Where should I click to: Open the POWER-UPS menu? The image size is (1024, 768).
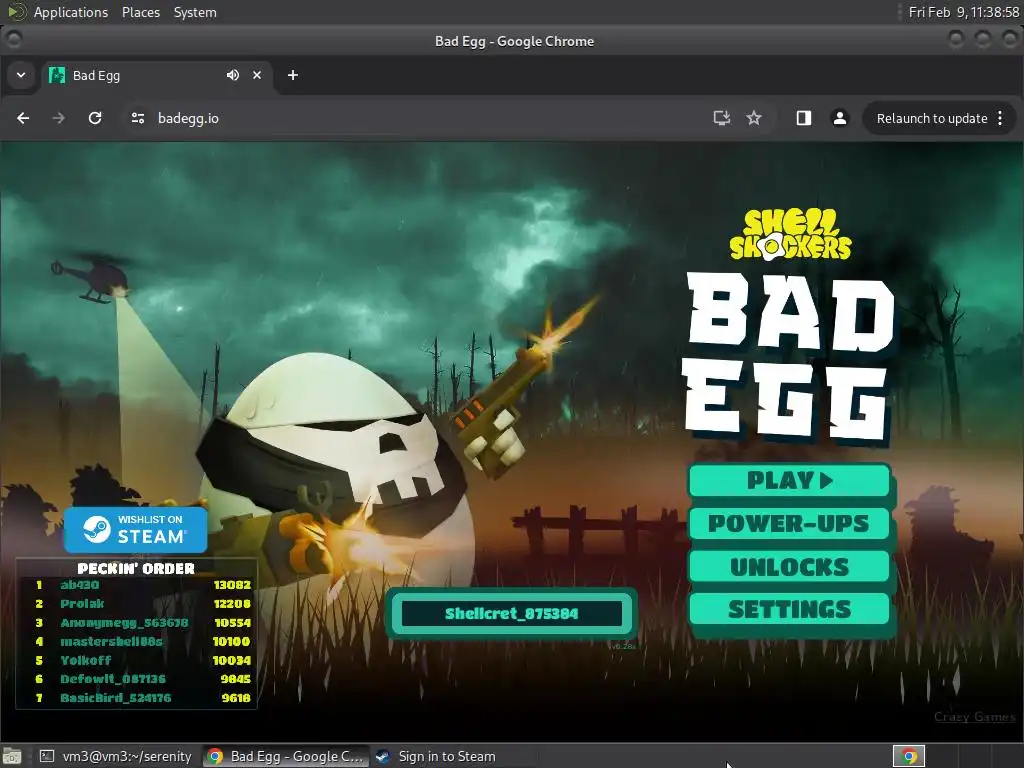coord(790,523)
